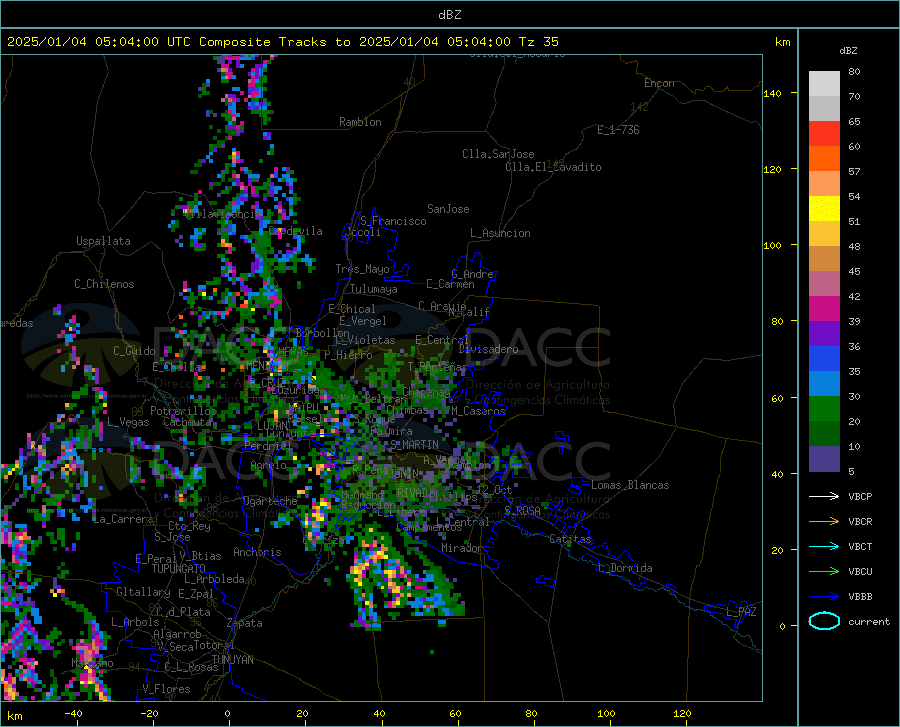Image resolution: width=900 pixels, height=727 pixels.
Task: Select the tan 45-48 dBZ legend swatch
Action: (x=824, y=259)
